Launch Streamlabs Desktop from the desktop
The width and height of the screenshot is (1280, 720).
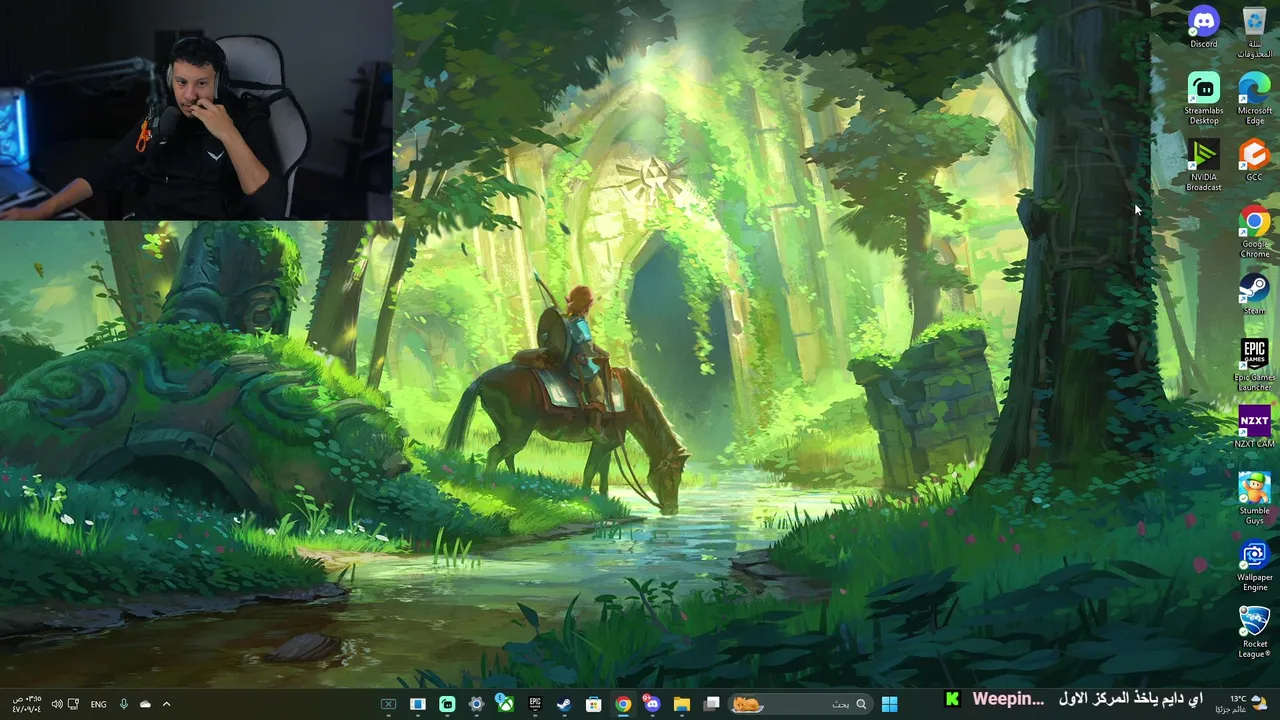1204,98
